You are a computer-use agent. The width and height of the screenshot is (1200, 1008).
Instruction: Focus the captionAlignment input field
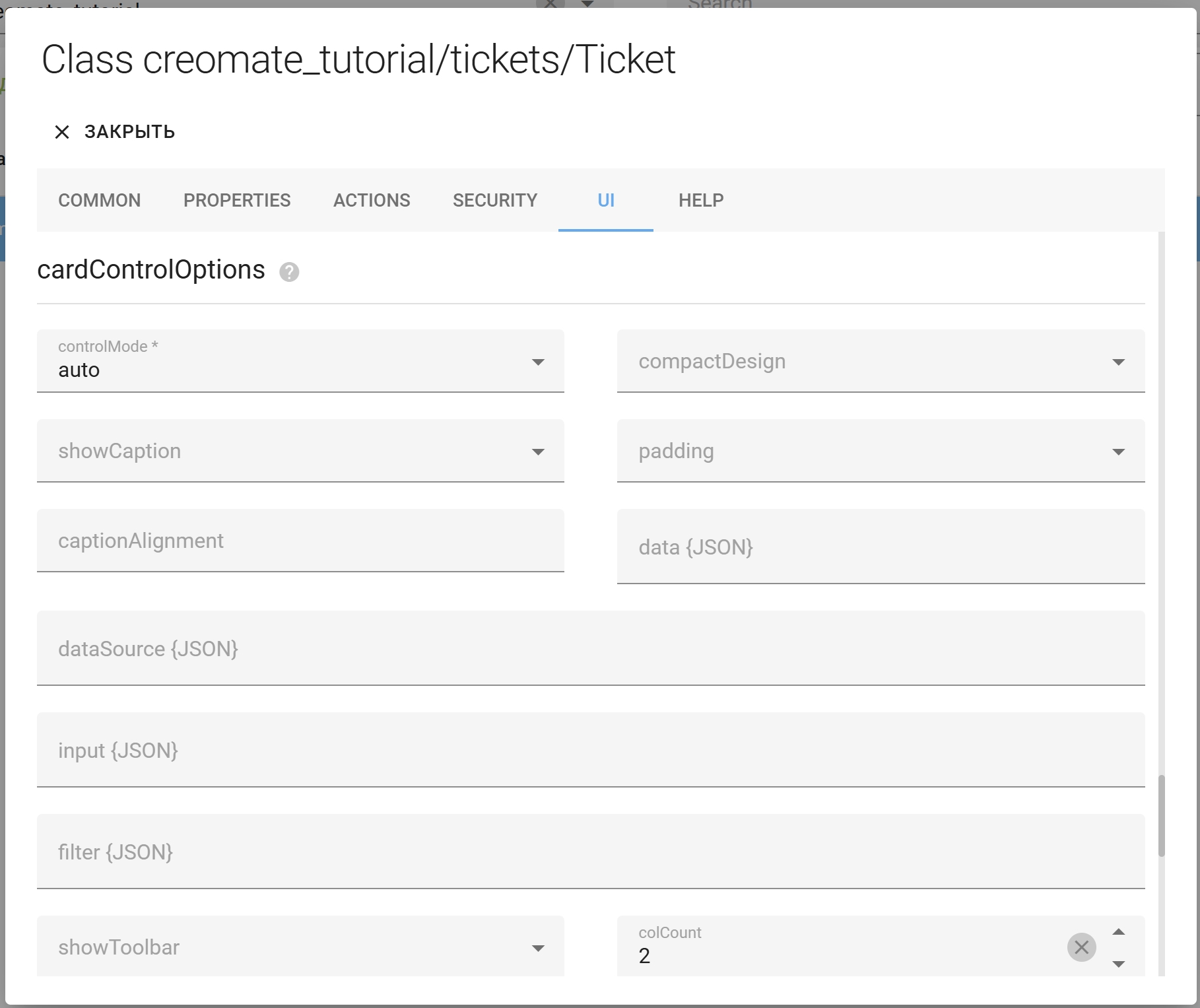[x=300, y=541]
